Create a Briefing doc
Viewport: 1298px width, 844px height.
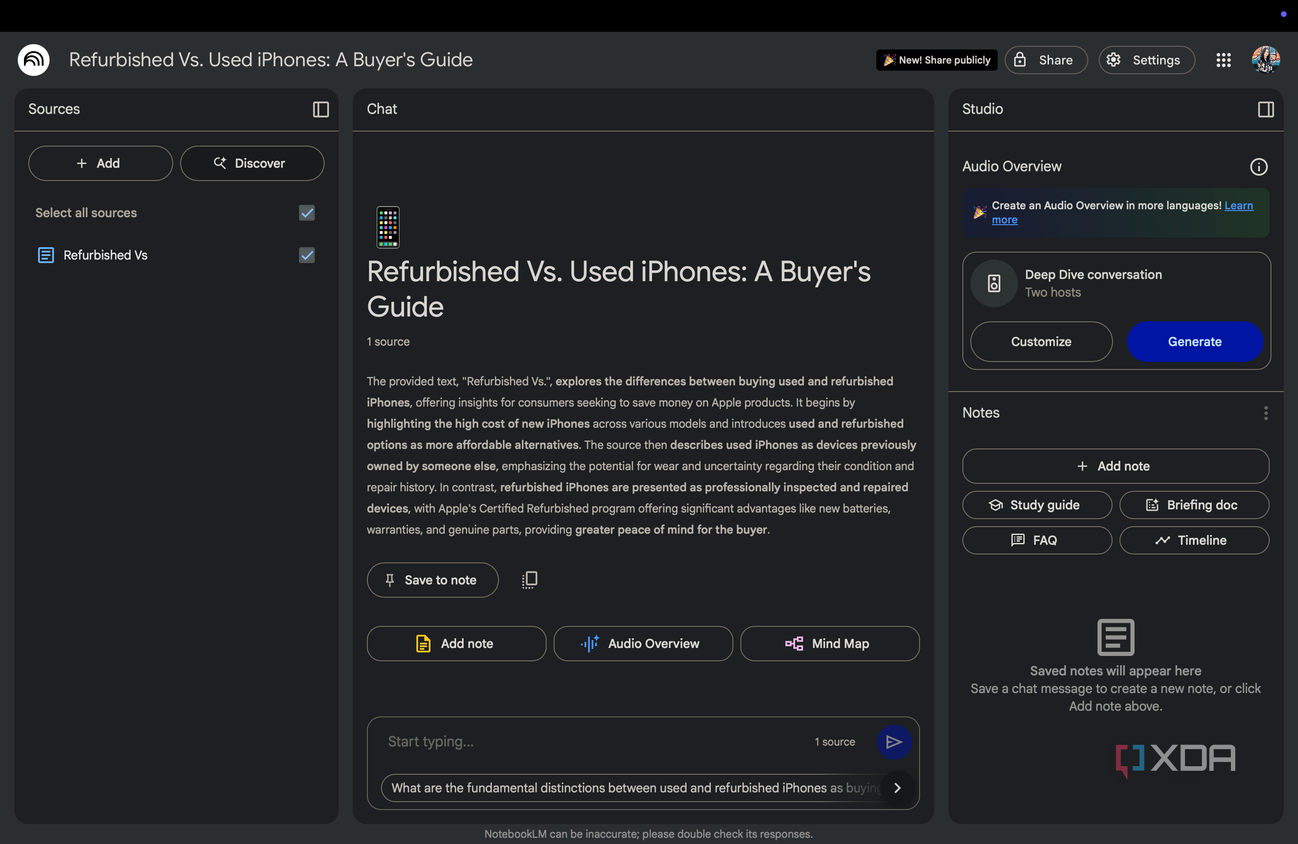pos(1194,505)
